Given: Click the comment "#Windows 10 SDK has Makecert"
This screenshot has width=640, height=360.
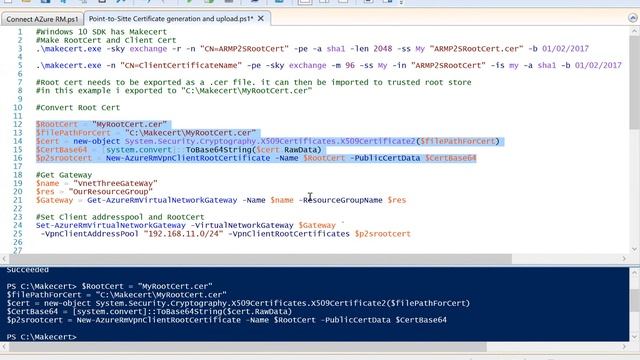Looking at the screenshot, I should tap(101, 32).
